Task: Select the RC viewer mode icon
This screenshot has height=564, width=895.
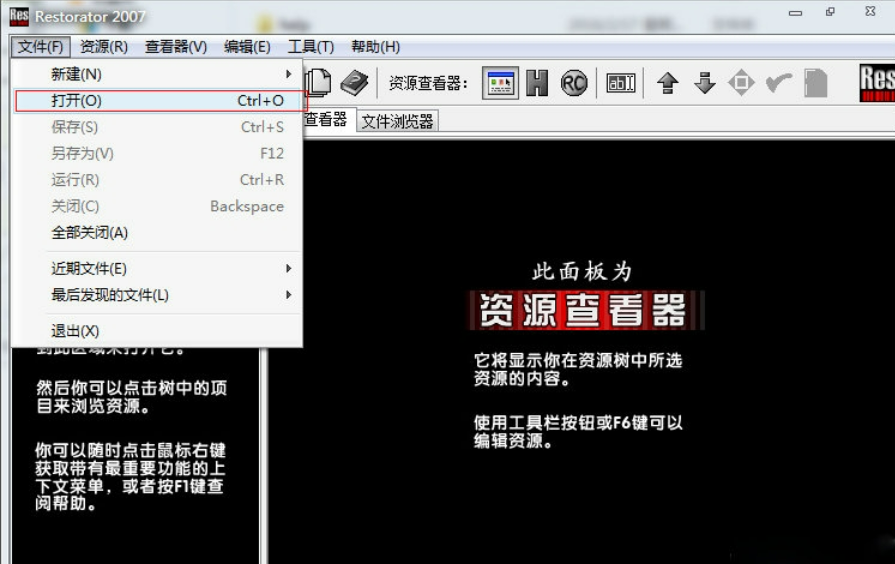Action: [574, 83]
